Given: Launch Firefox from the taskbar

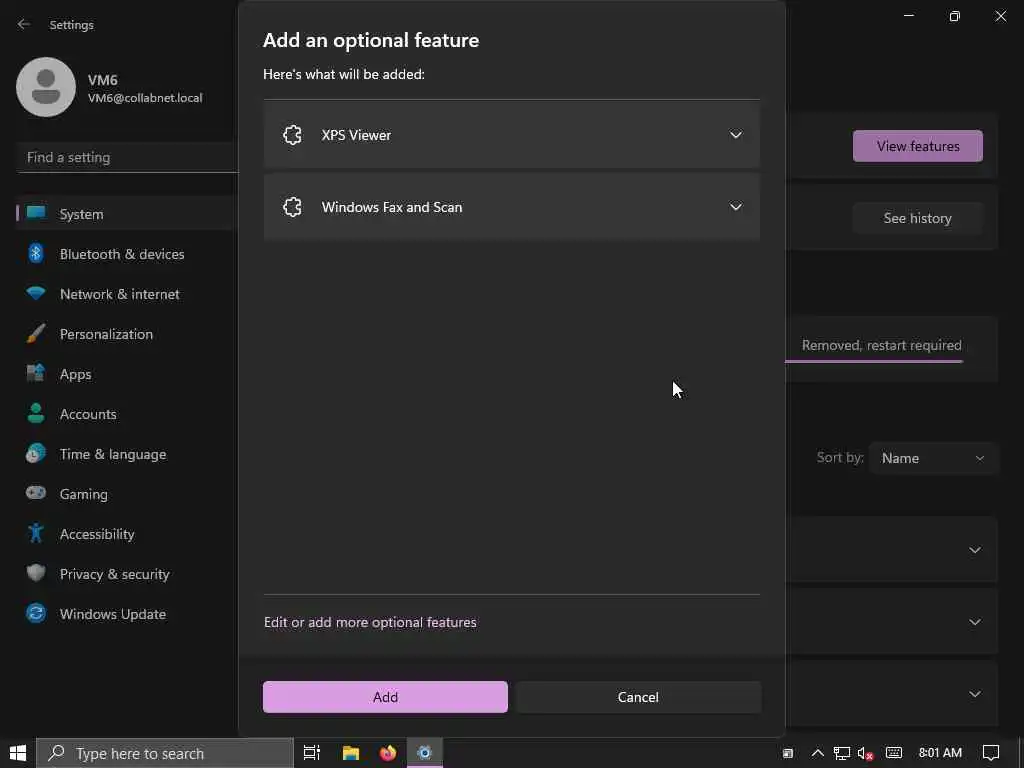Looking at the screenshot, I should pyautogui.click(x=388, y=753).
